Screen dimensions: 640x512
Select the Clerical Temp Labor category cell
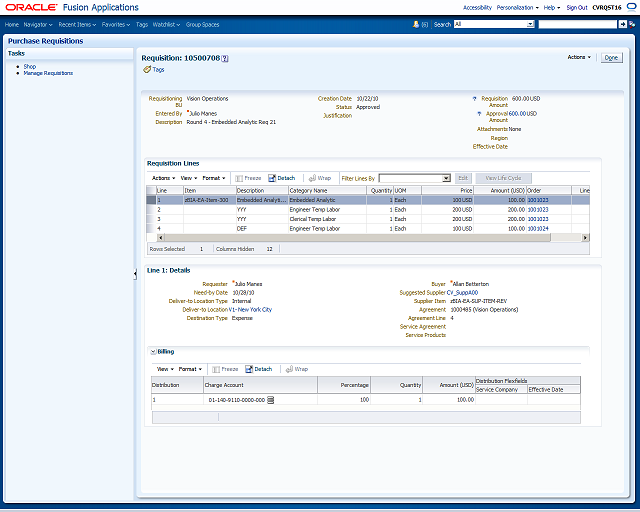point(327,219)
